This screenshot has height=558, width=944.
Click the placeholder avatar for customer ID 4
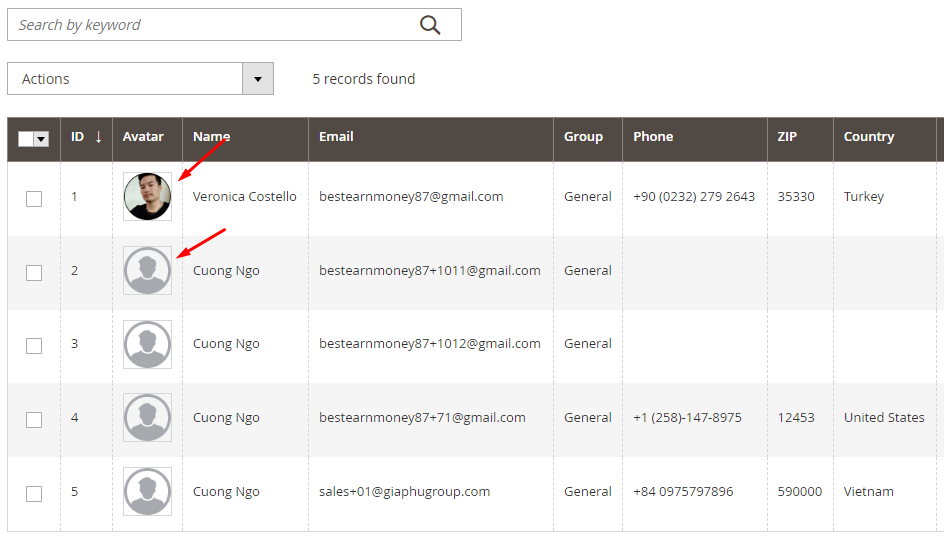pos(147,418)
